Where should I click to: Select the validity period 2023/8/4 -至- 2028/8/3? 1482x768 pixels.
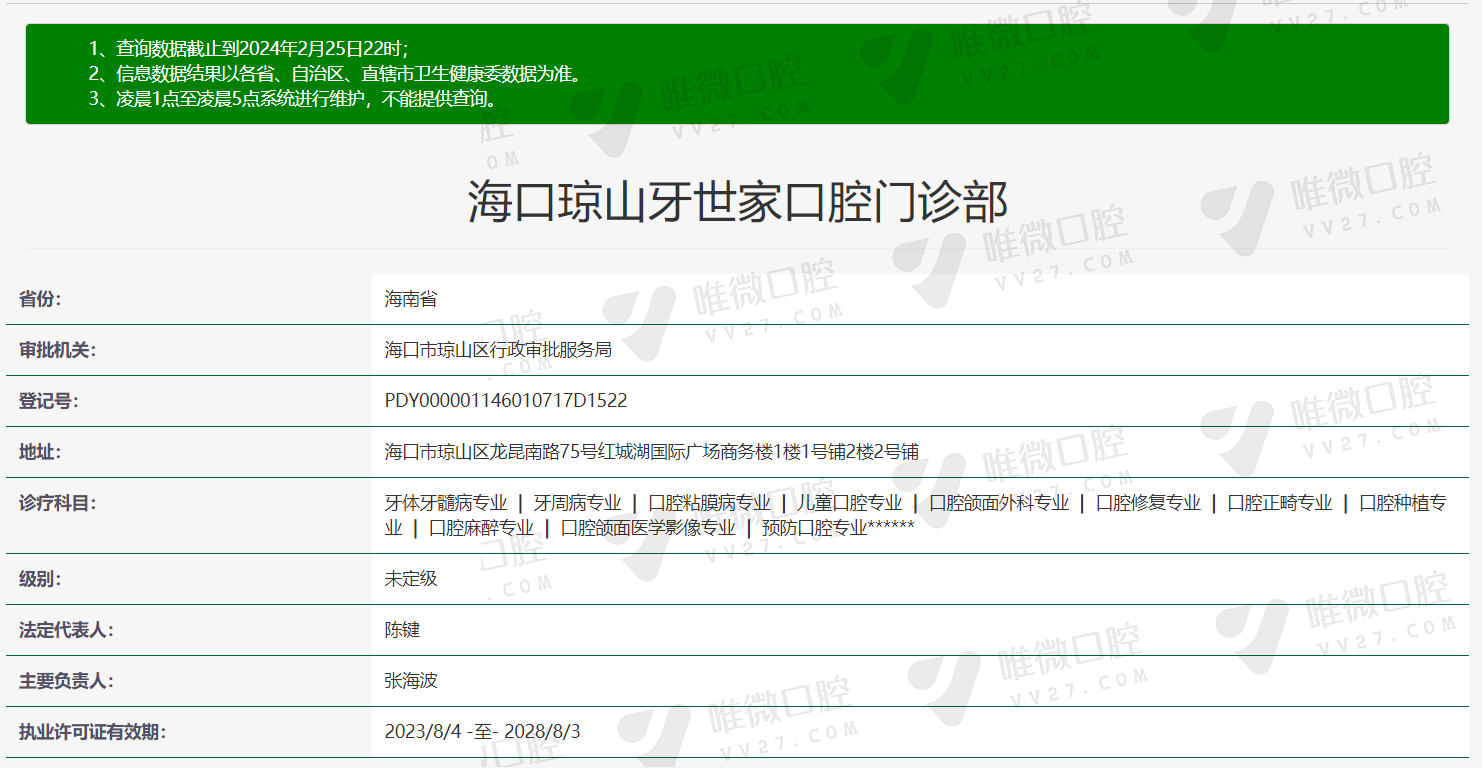point(482,732)
